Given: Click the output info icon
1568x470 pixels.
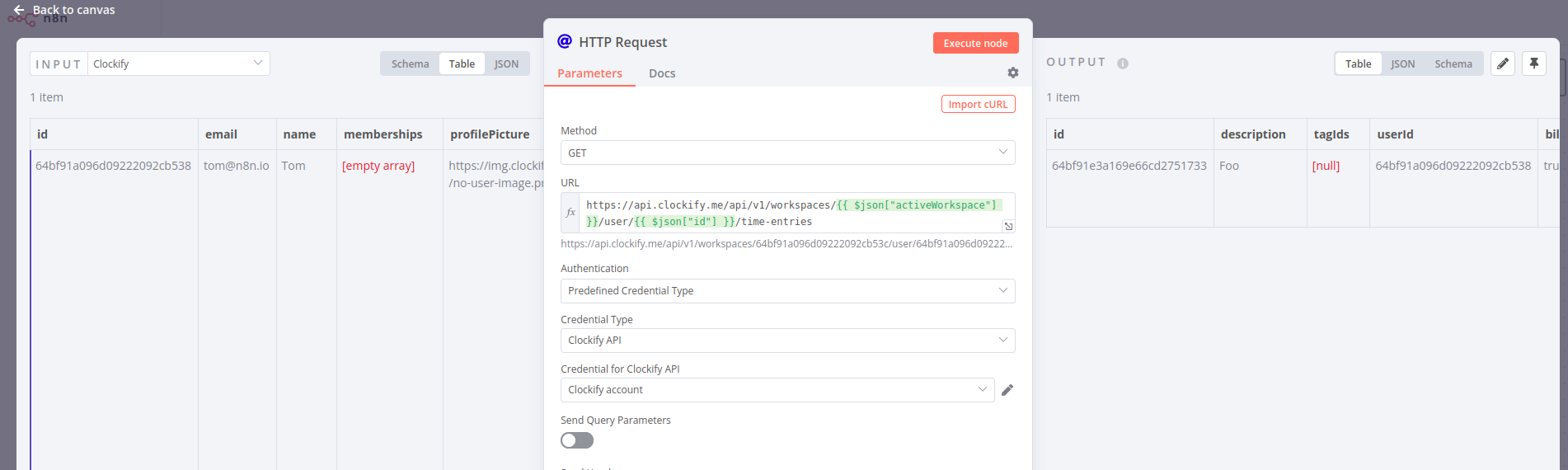Looking at the screenshot, I should click(x=1123, y=63).
